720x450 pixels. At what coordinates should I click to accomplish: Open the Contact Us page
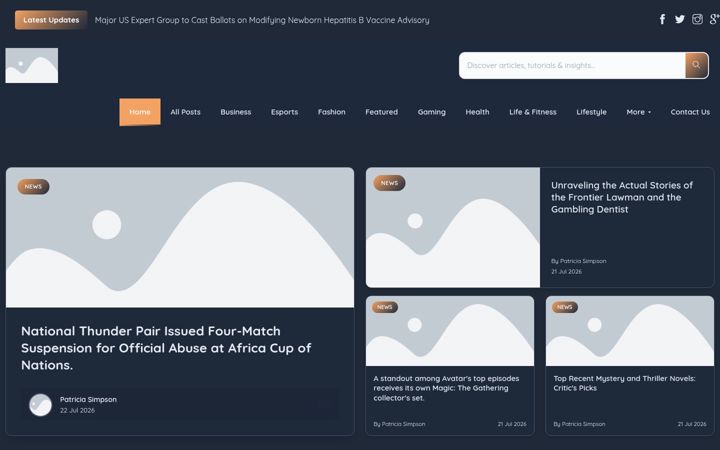pos(690,112)
